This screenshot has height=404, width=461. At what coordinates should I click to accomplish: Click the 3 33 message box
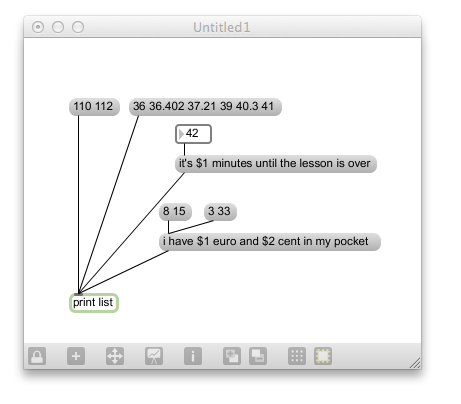point(220,212)
